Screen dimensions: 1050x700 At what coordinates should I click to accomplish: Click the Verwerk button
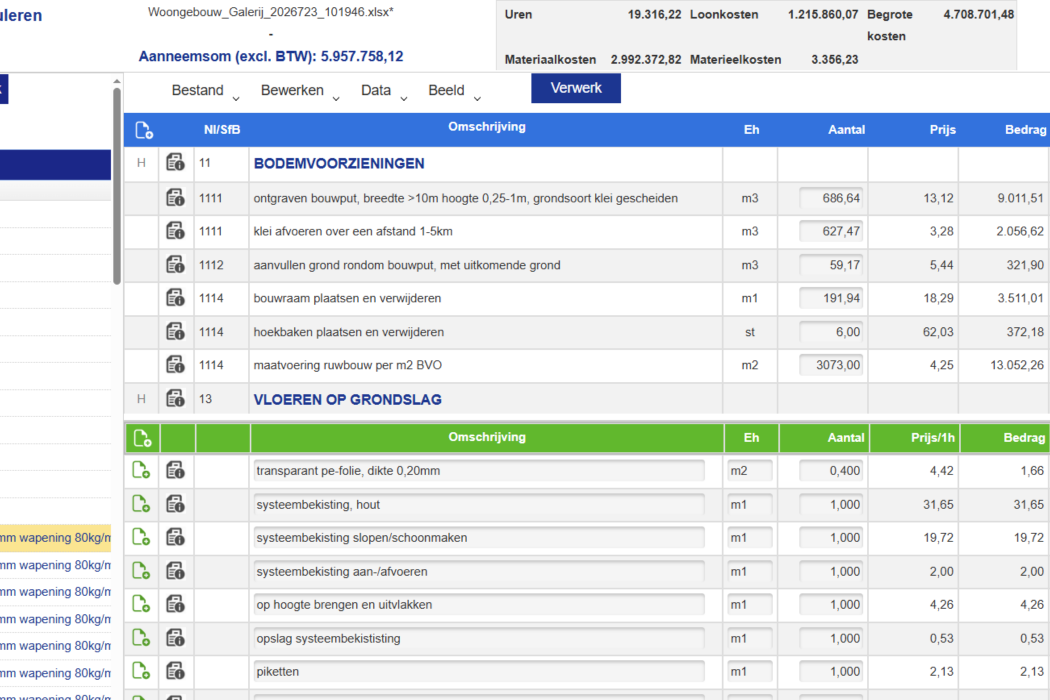coord(576,88)
